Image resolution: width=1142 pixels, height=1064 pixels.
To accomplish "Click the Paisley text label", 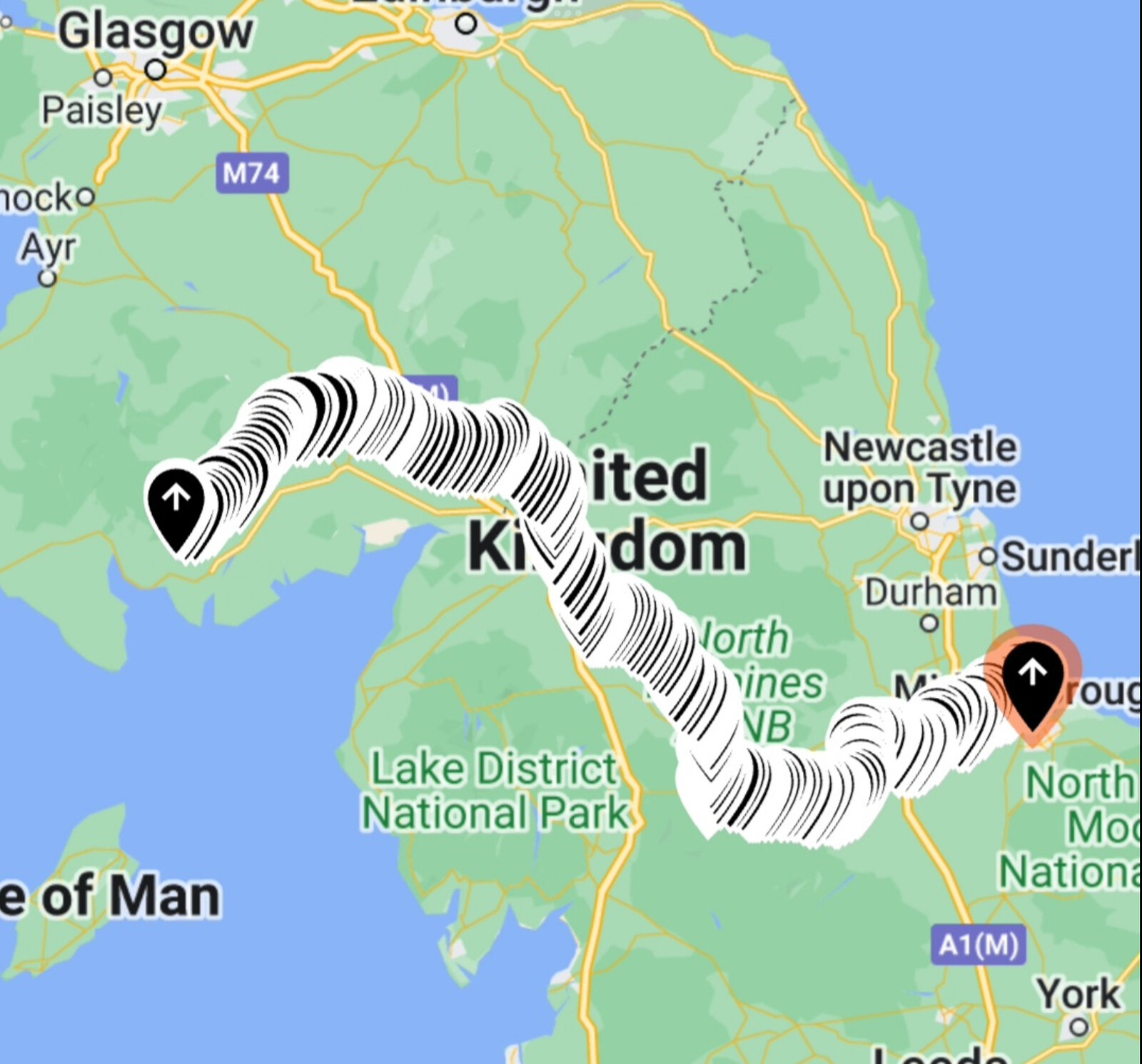I will tap(102, 111).
